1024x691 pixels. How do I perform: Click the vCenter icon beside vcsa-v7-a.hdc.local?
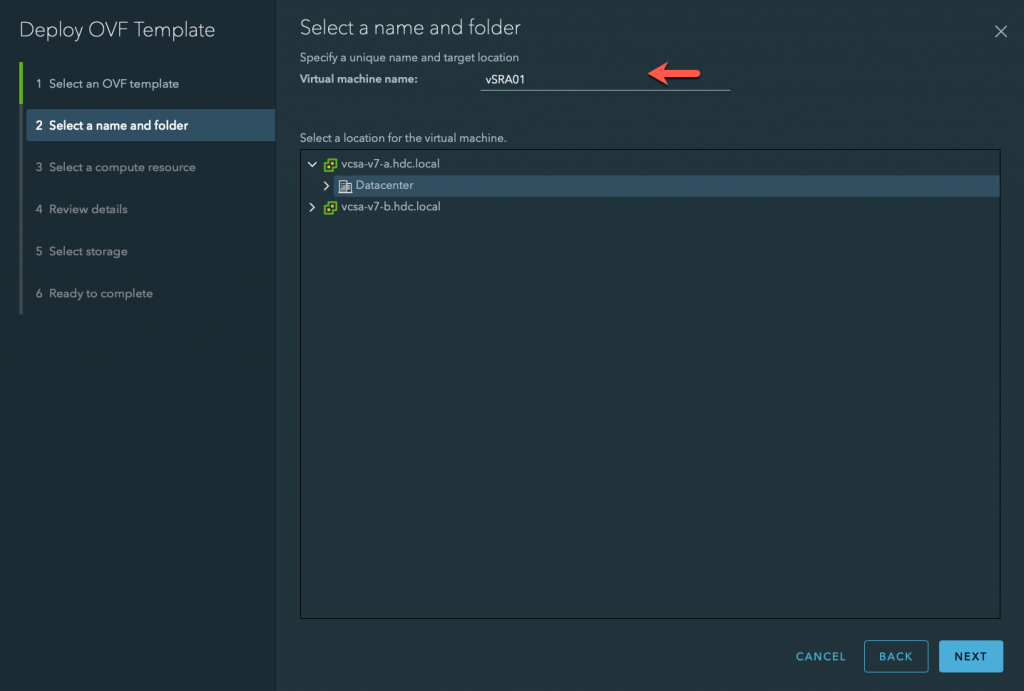pos(330,165)
